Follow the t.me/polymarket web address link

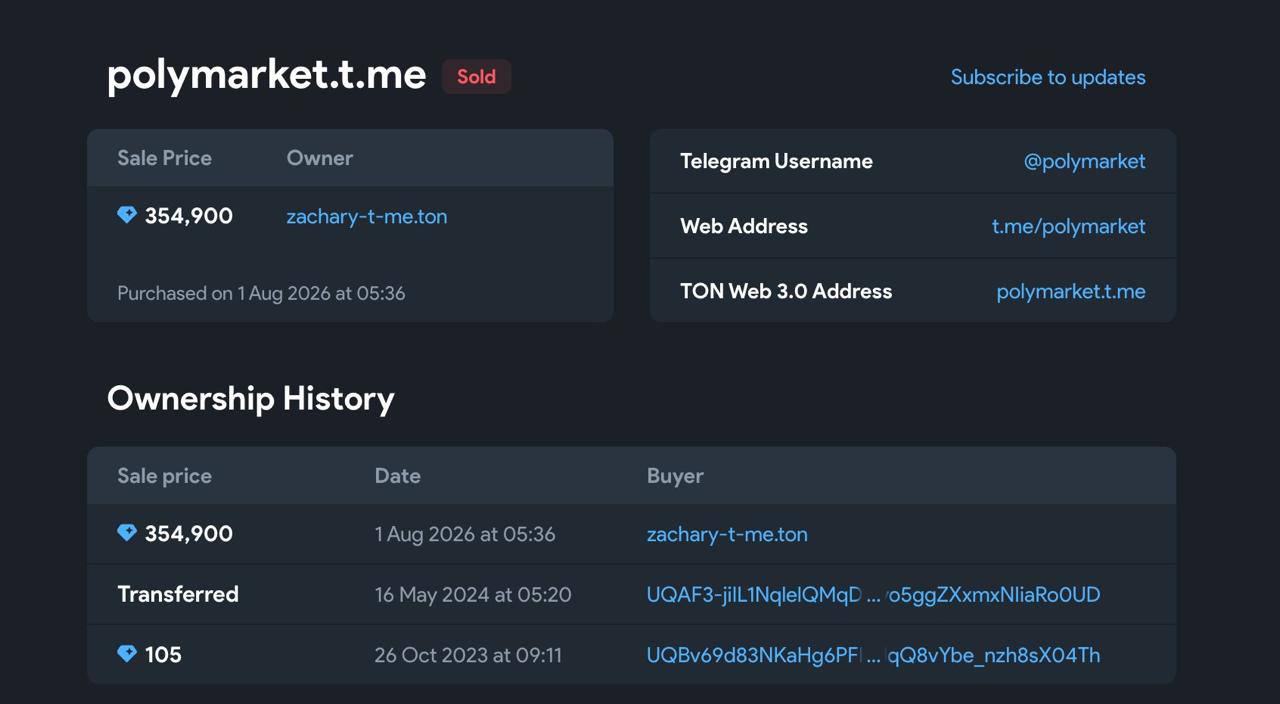pos(1069,226)
